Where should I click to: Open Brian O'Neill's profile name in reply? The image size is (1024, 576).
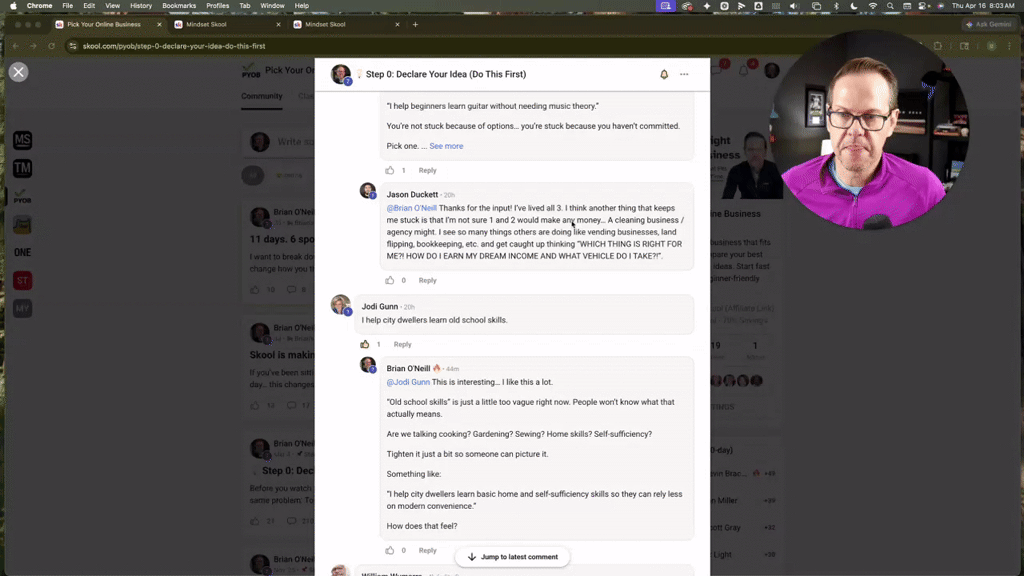tap(408, 368)
